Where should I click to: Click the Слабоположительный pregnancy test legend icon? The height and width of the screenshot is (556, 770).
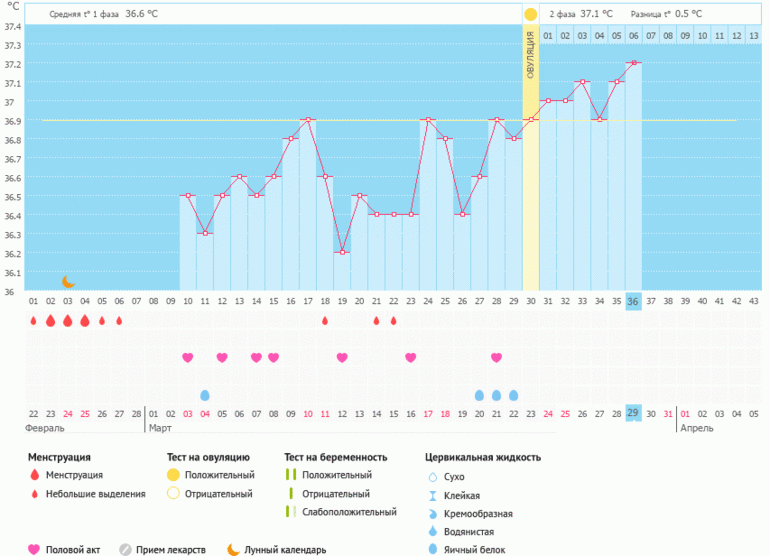[x=291, y=512]
